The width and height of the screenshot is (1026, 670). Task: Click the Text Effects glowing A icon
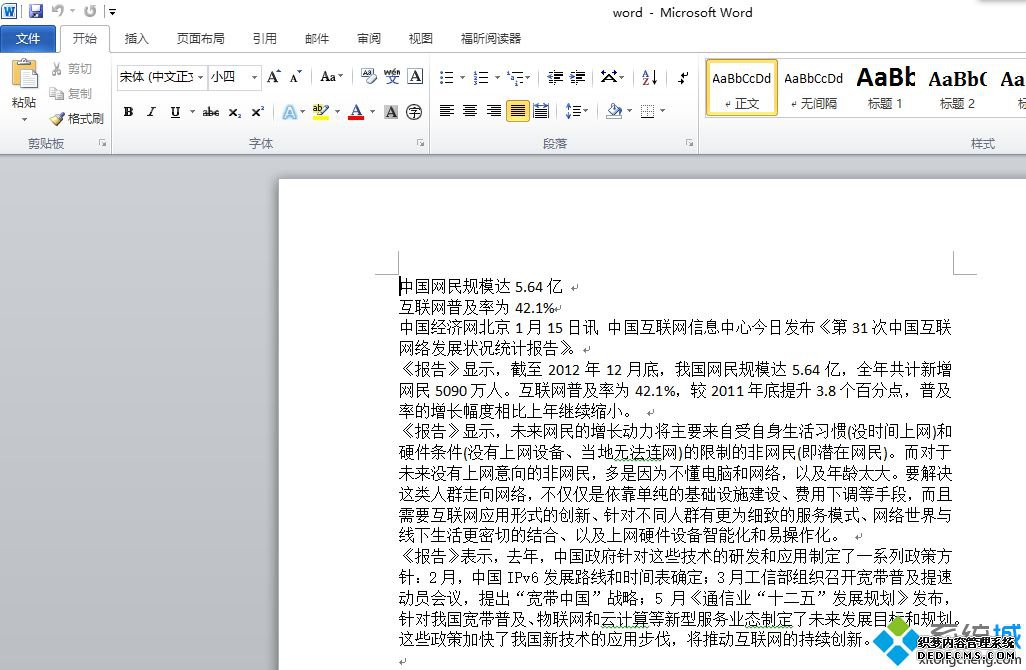(x=289, y=112)
